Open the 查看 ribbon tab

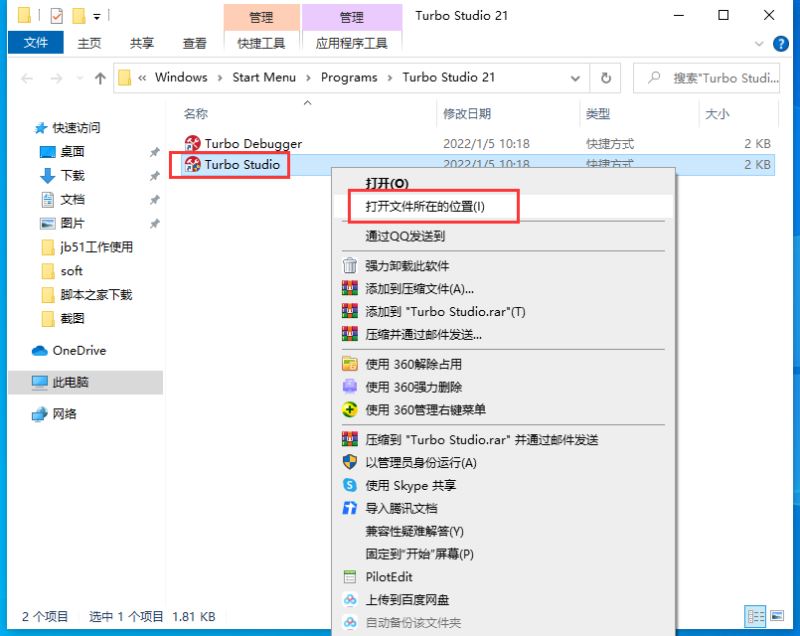tap(194, 43)
